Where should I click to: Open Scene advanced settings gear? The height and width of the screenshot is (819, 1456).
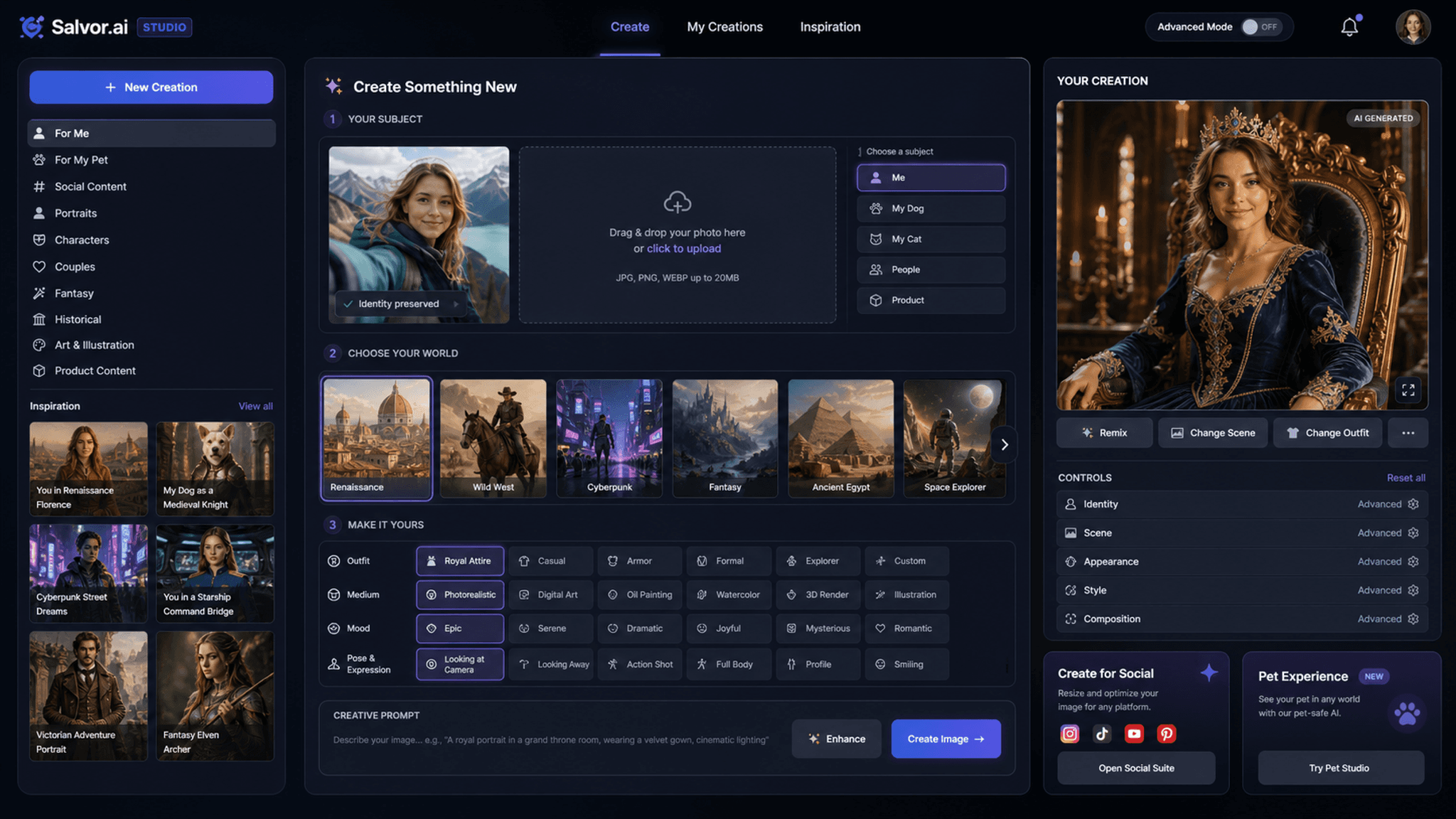click(1413, 532)
